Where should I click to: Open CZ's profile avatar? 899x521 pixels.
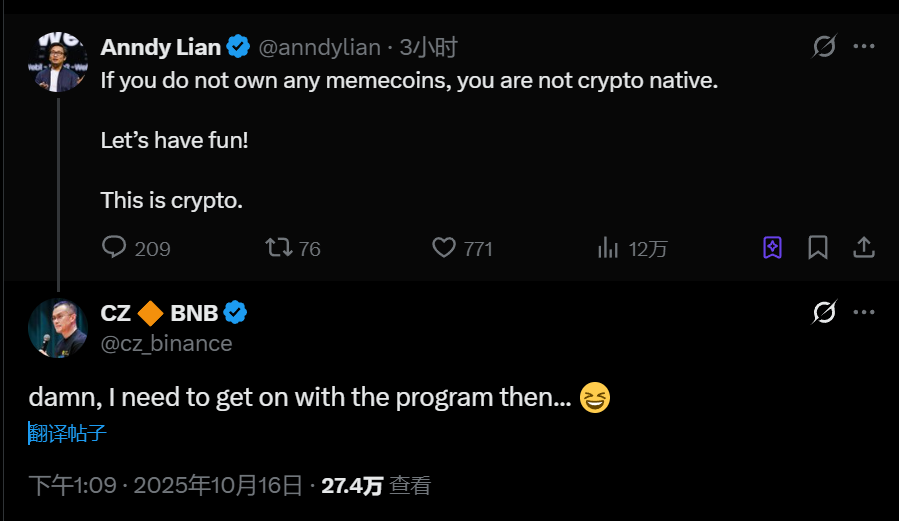click(x=58, y=328)
